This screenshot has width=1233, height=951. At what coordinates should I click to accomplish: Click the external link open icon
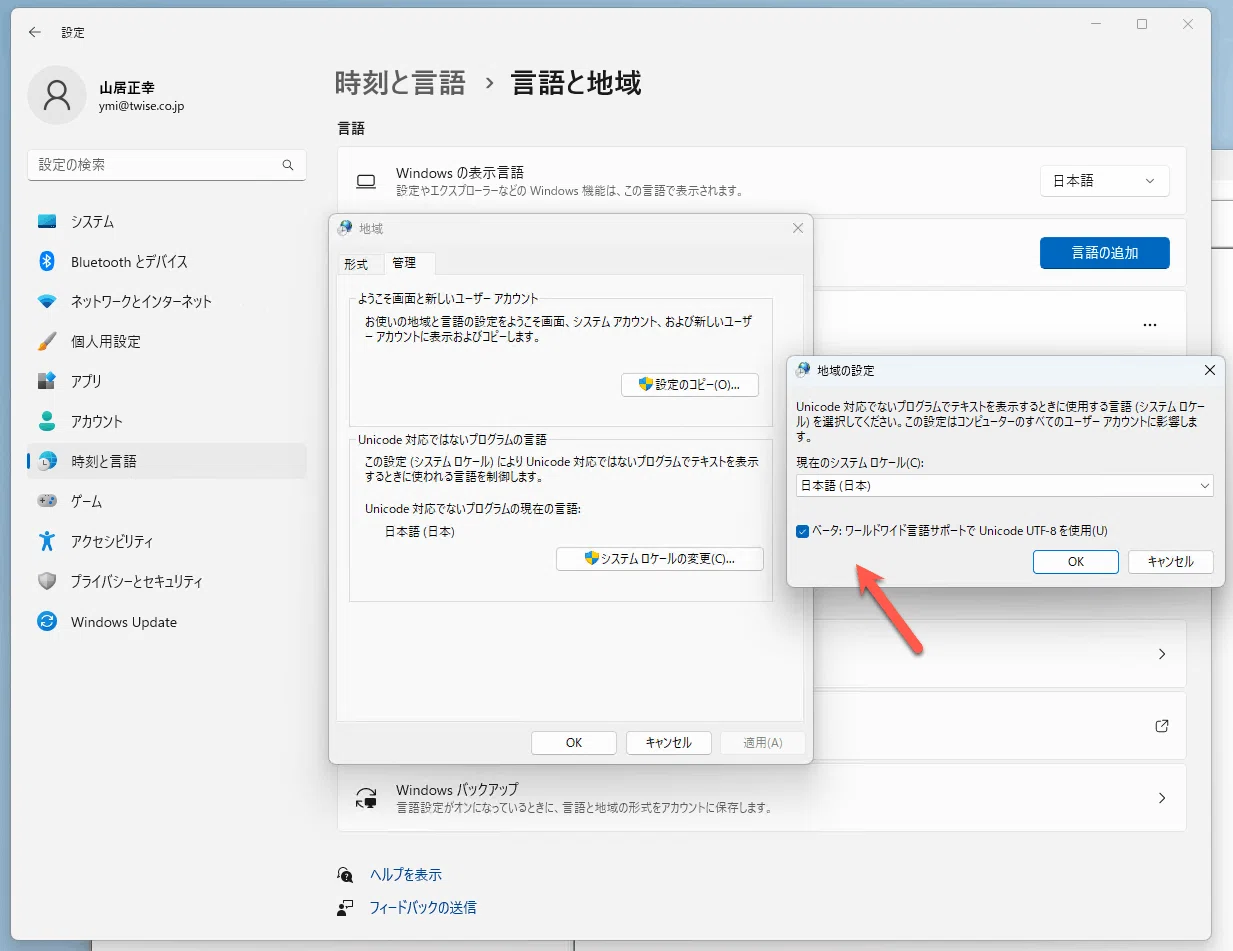click(x=1162, y=726)
